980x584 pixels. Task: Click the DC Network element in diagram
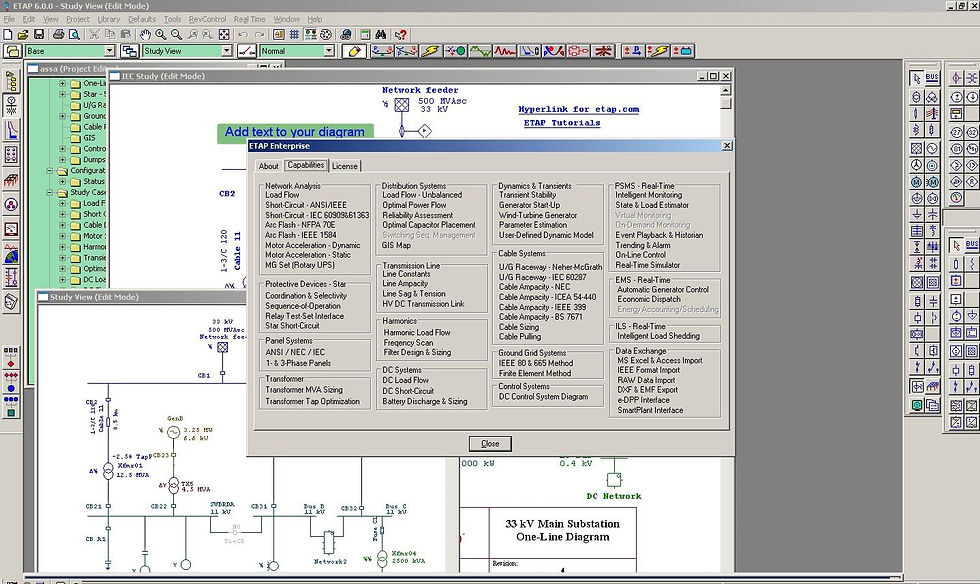(x=614, y=480)
